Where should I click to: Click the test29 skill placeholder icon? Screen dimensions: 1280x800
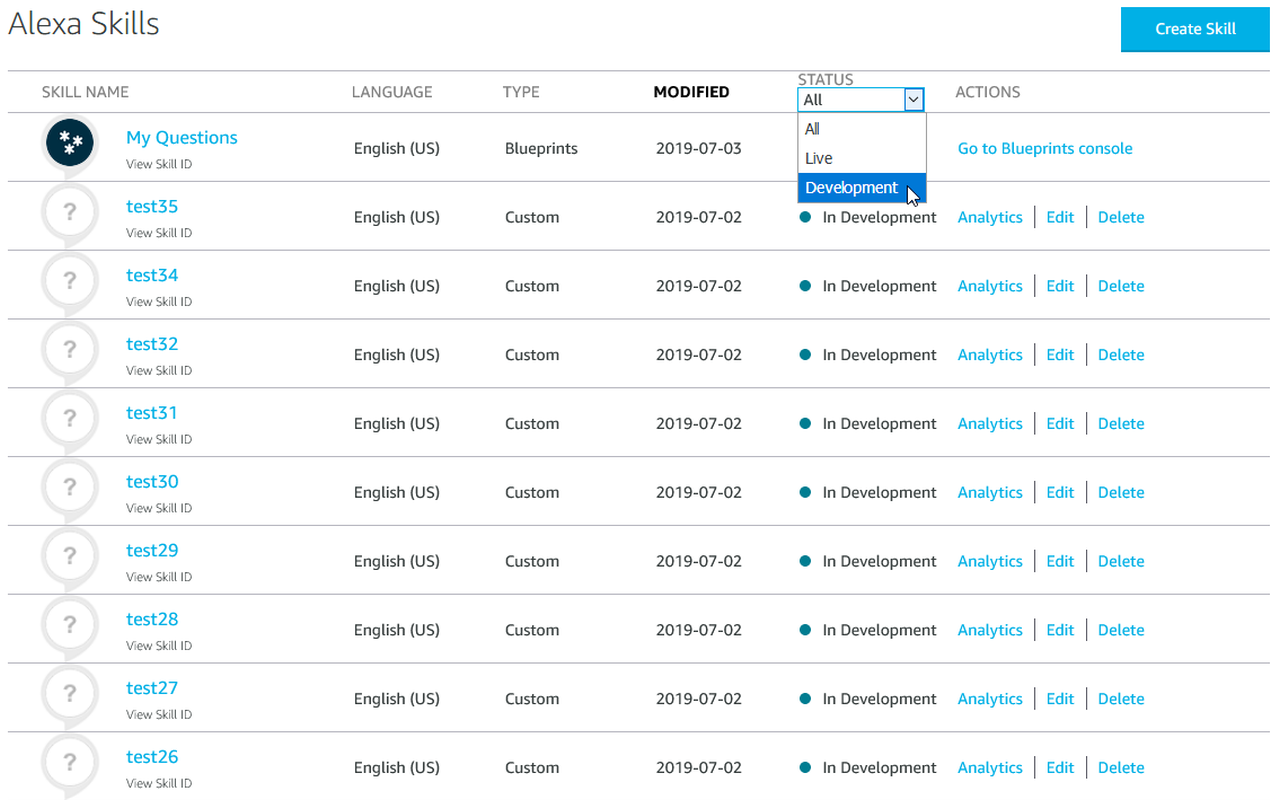pos(70,558)
